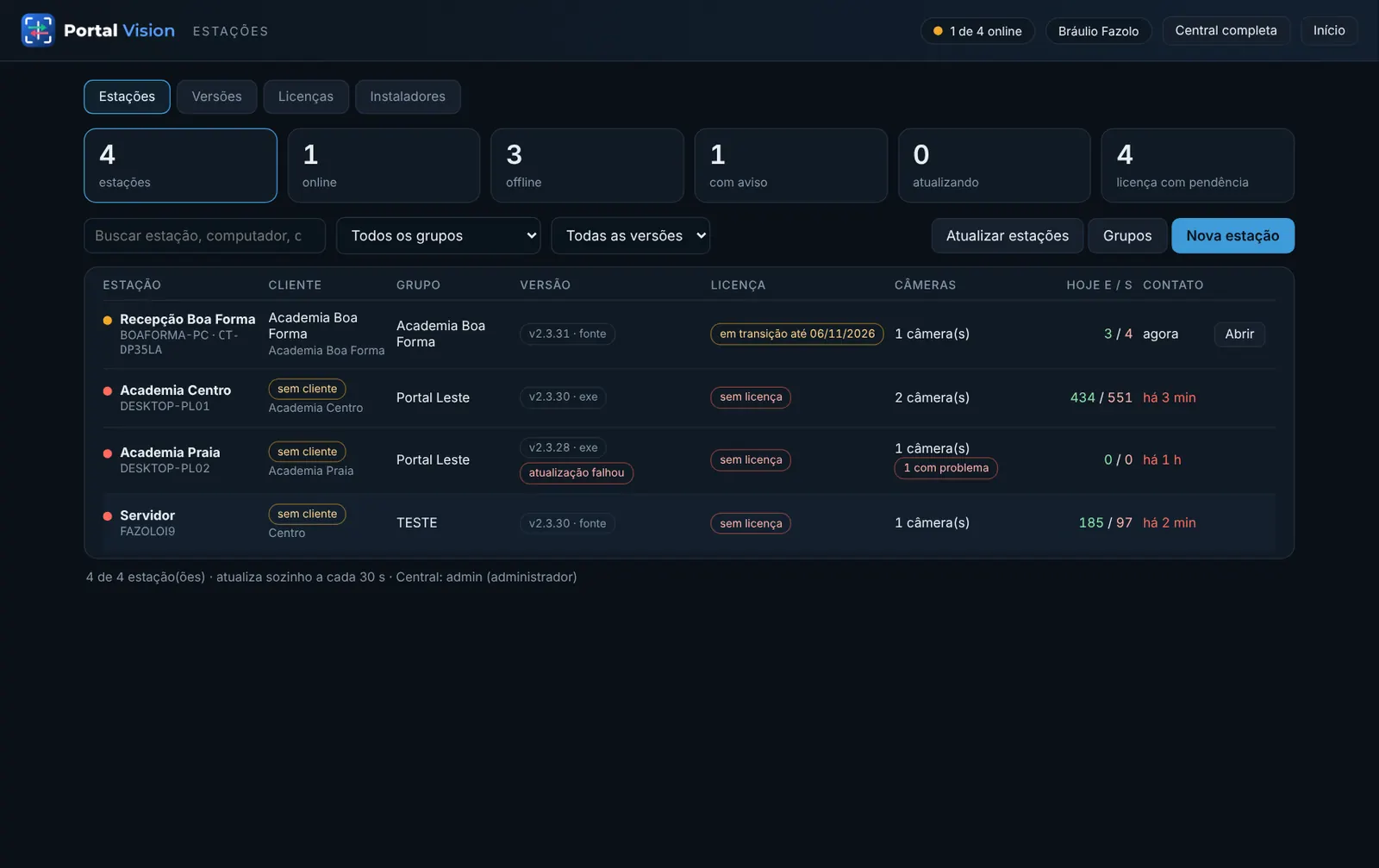
Task: Click the red status dot of Servidor
Action: pos(108,516)
